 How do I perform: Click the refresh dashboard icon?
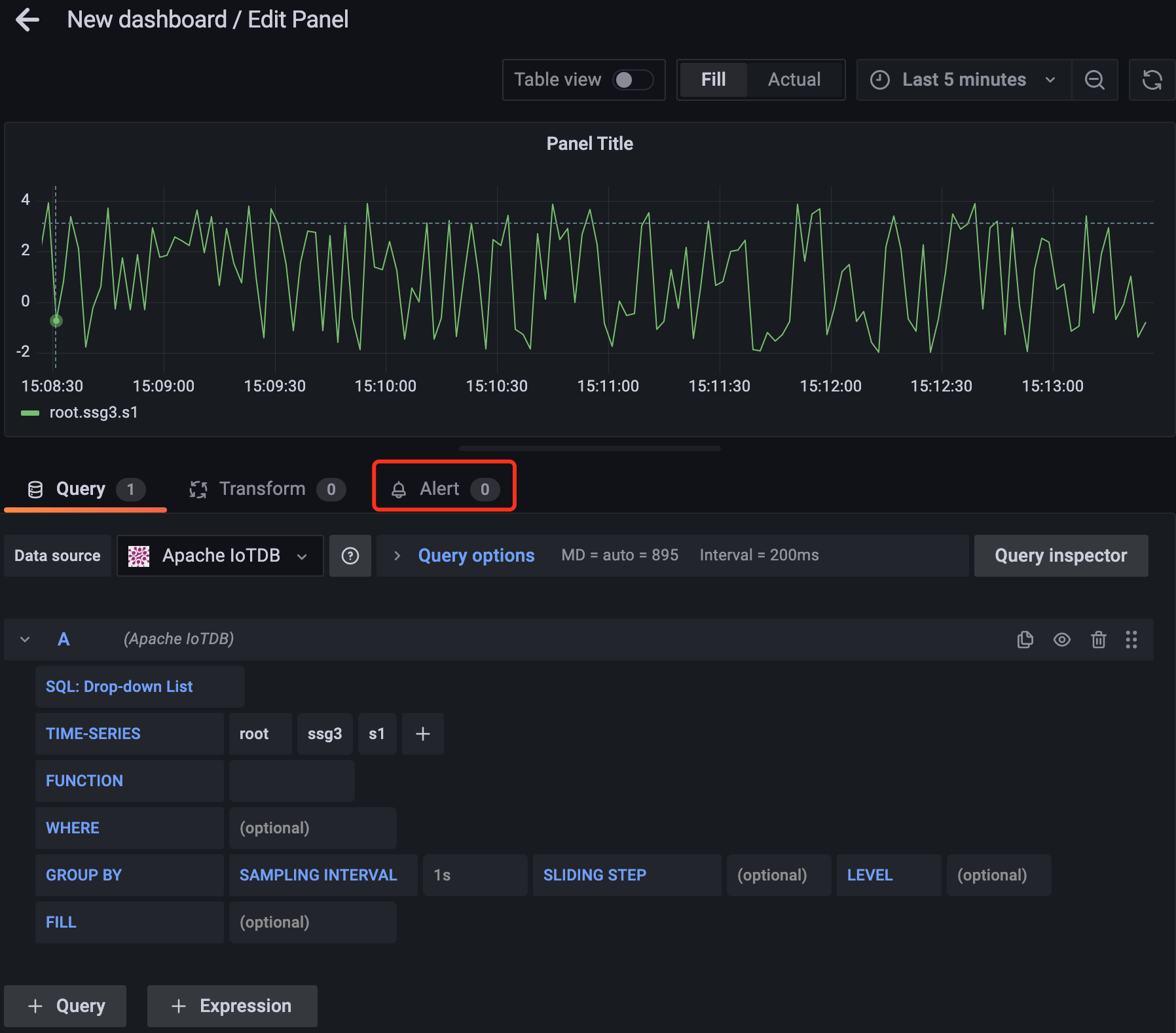(1152, 80)
